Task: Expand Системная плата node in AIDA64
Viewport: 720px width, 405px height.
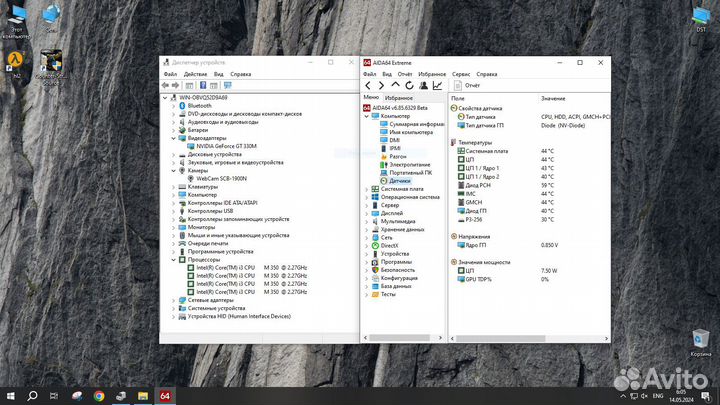Action: (x=366, y=189)
